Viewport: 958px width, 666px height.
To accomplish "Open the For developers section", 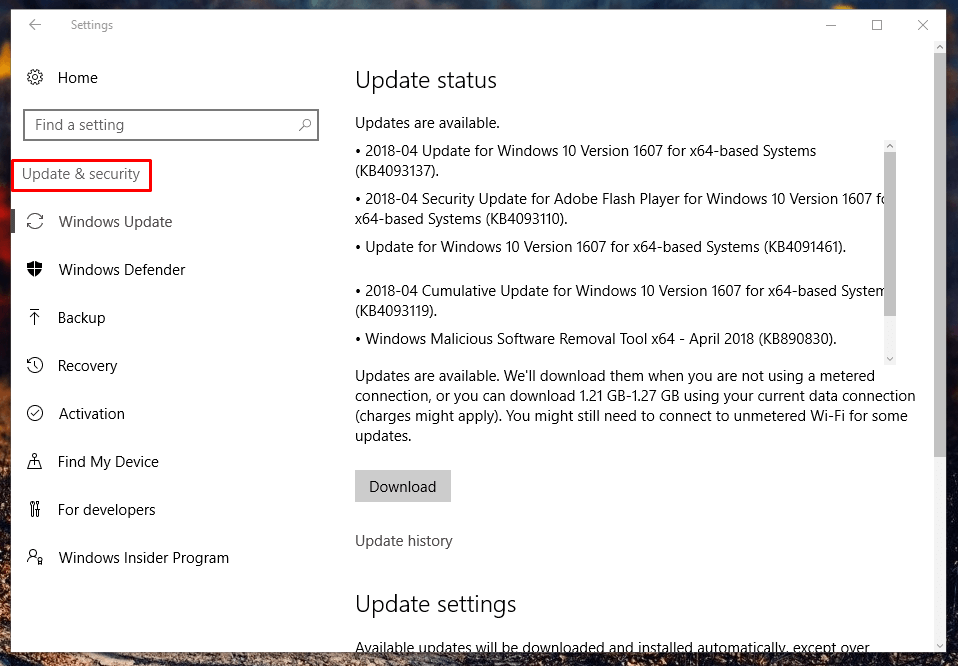I will [x=106, y=510].
